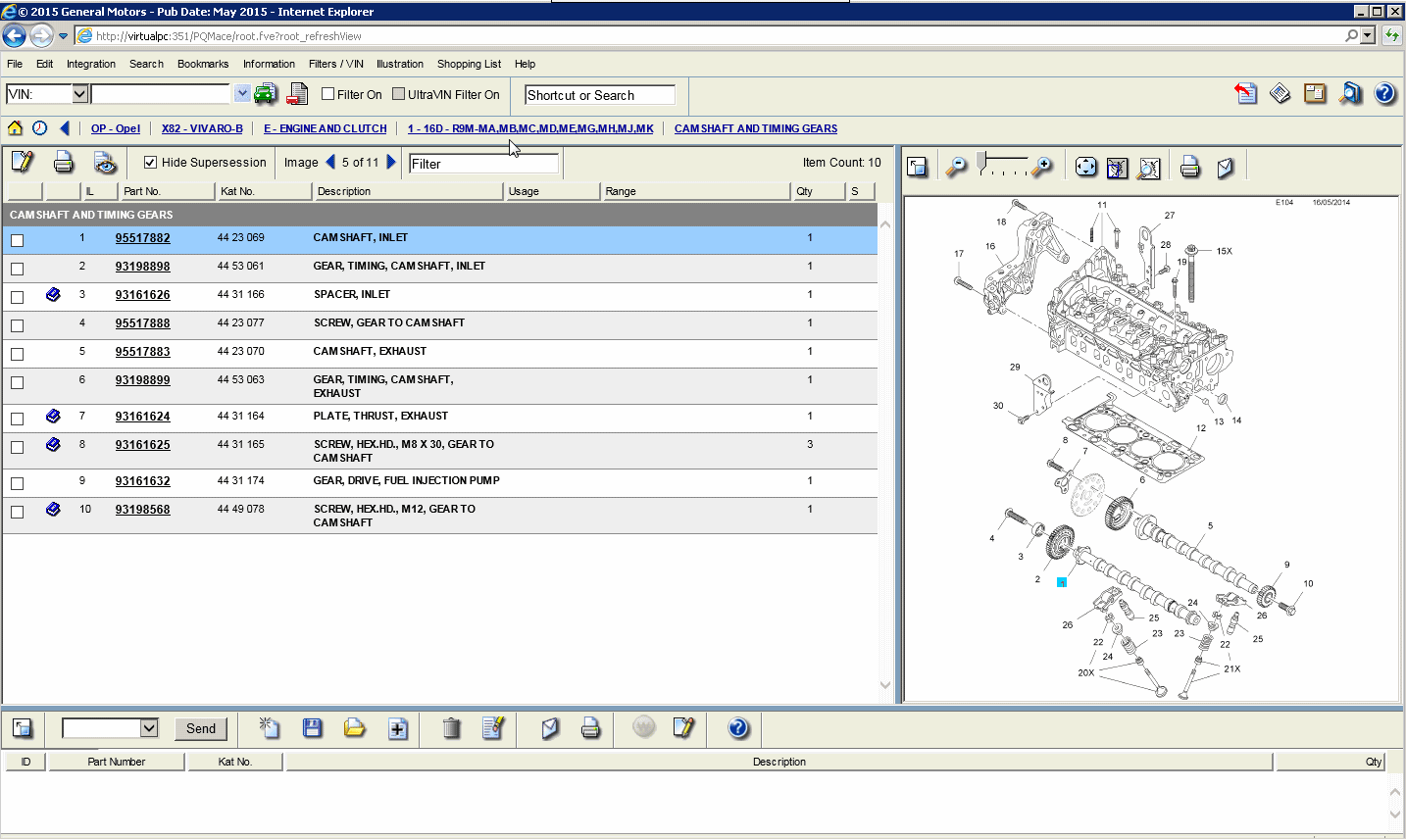This screenshot has width=1406, height=840.
Task: Click the trash can delete icon
Action: (451, 728)
